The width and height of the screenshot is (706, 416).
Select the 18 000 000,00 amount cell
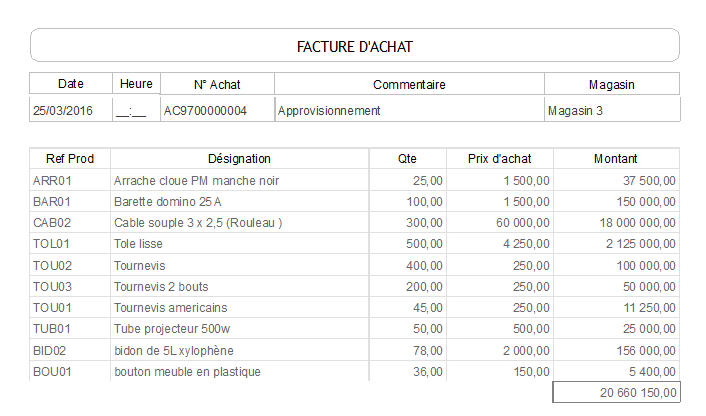coord(616,223)
